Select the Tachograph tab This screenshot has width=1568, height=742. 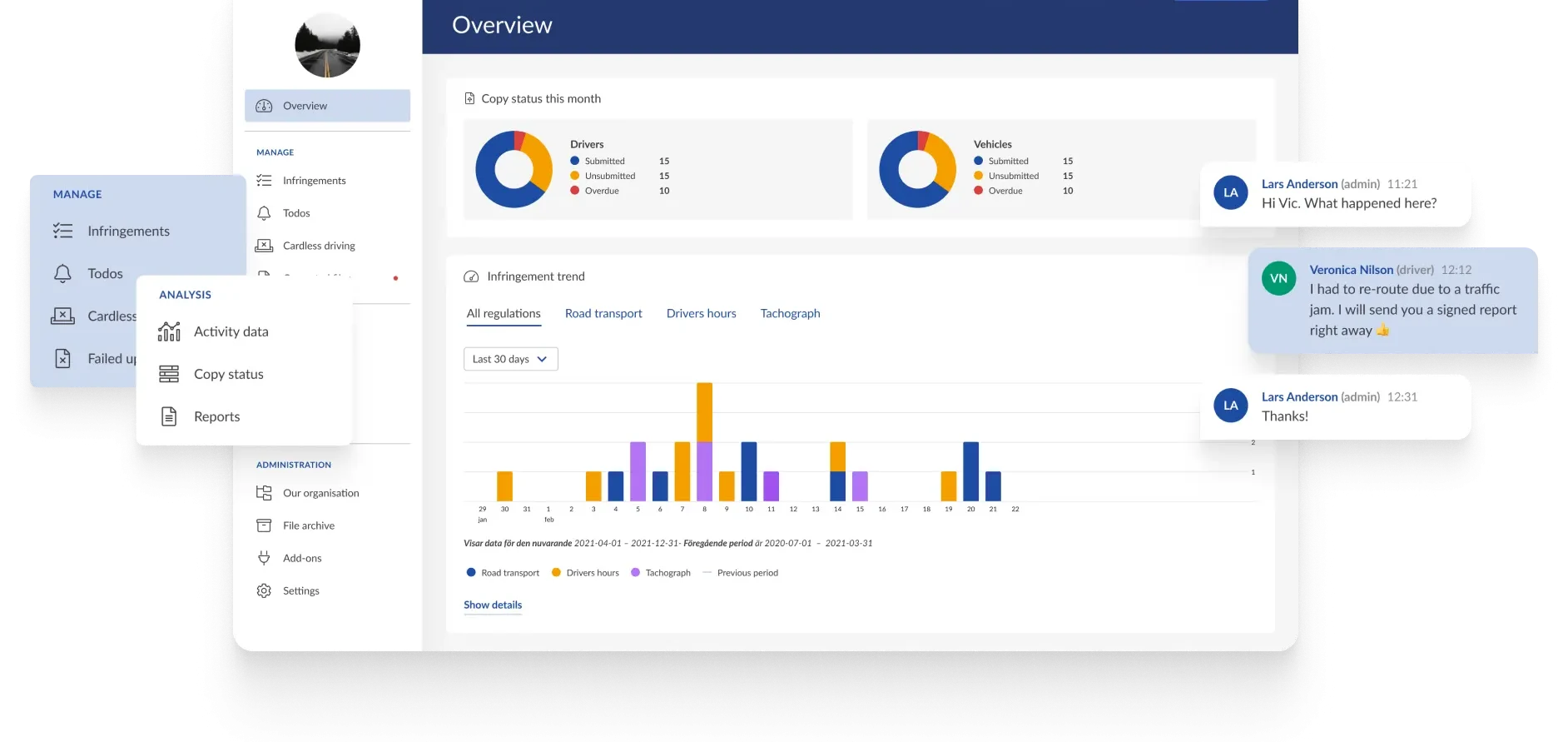(790, 313)
